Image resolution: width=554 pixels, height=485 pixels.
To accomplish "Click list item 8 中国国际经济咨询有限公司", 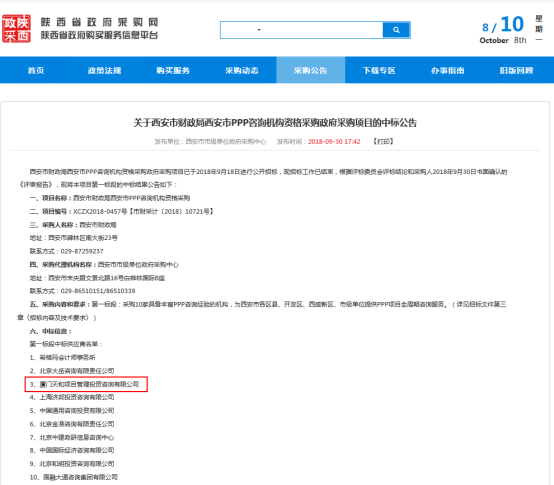I will point(72,450).
